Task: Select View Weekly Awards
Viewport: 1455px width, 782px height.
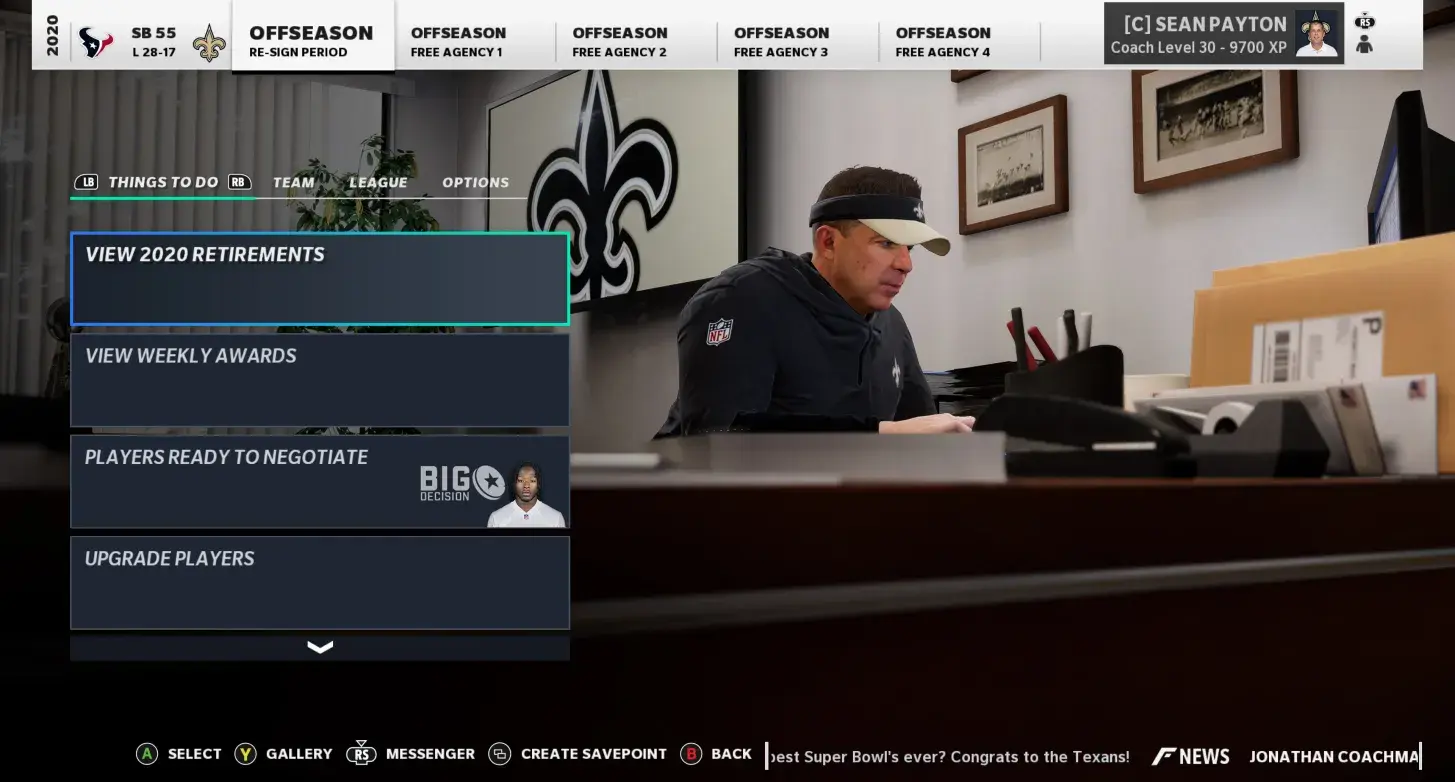Action: click(319, 380)
